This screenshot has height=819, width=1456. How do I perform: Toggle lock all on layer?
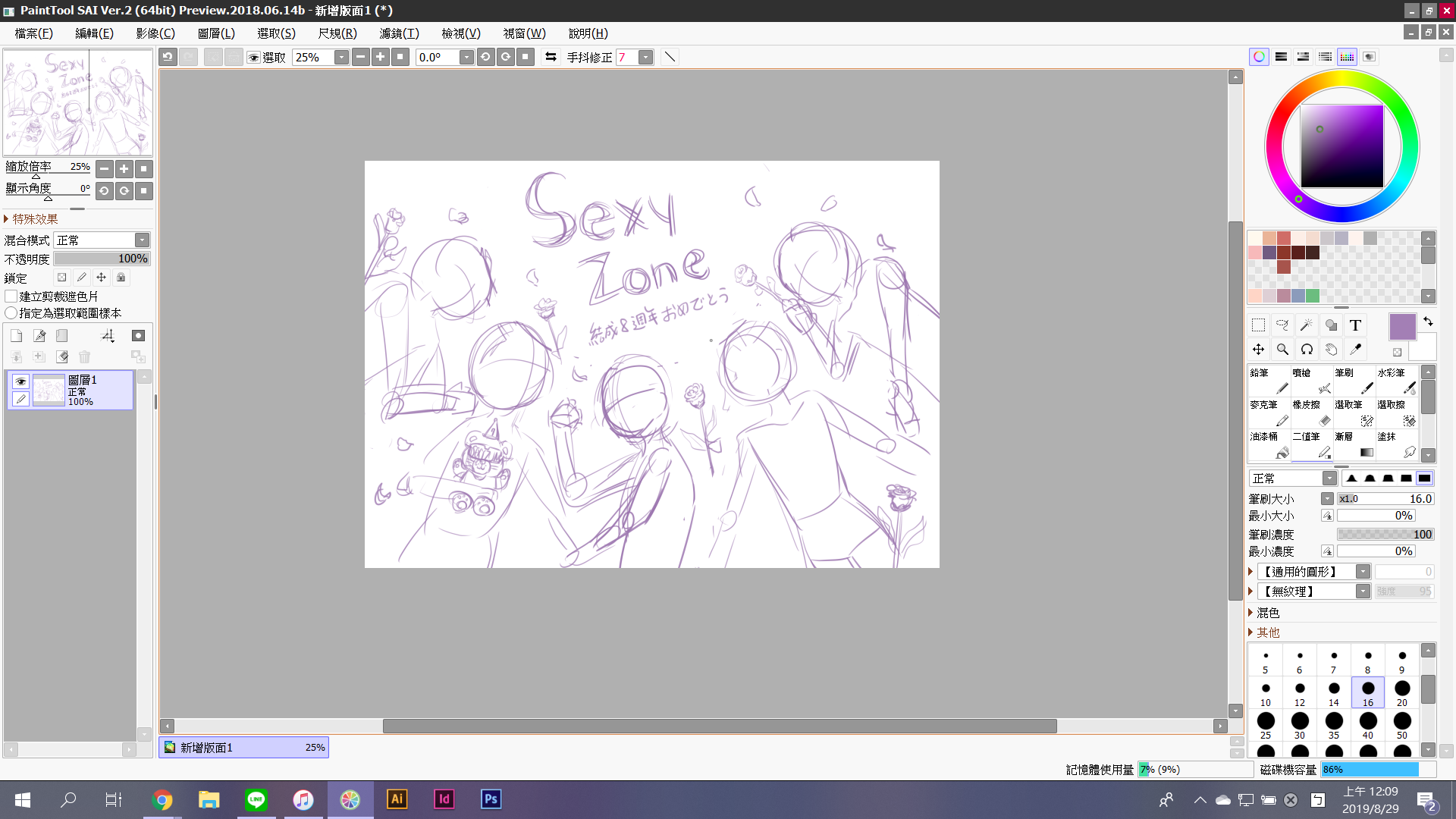(x=121, y=278)
